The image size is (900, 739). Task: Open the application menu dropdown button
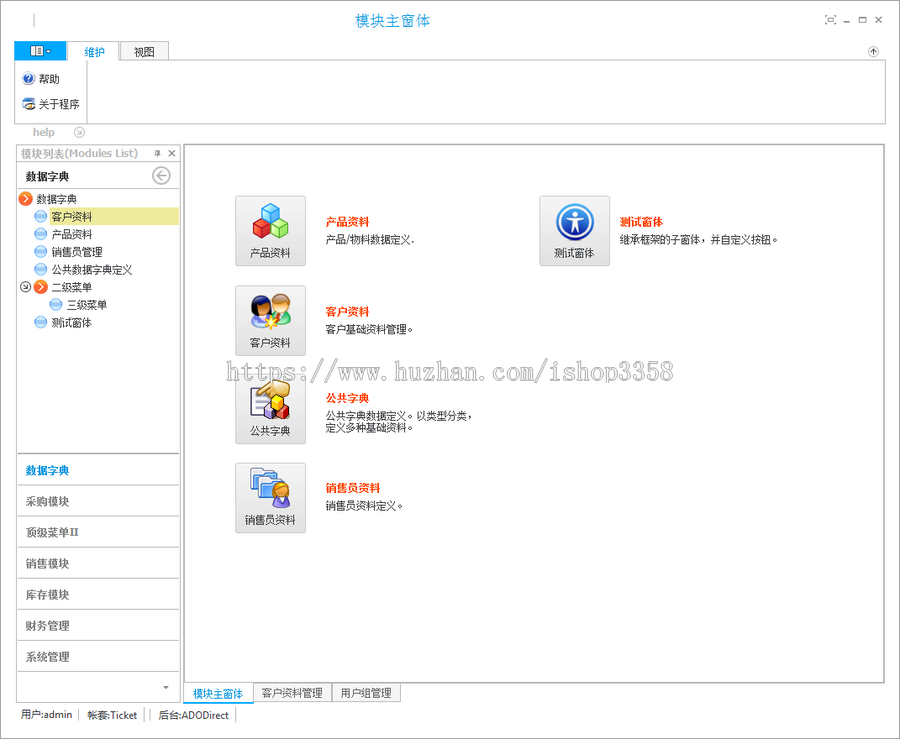[x=40, y=51]
